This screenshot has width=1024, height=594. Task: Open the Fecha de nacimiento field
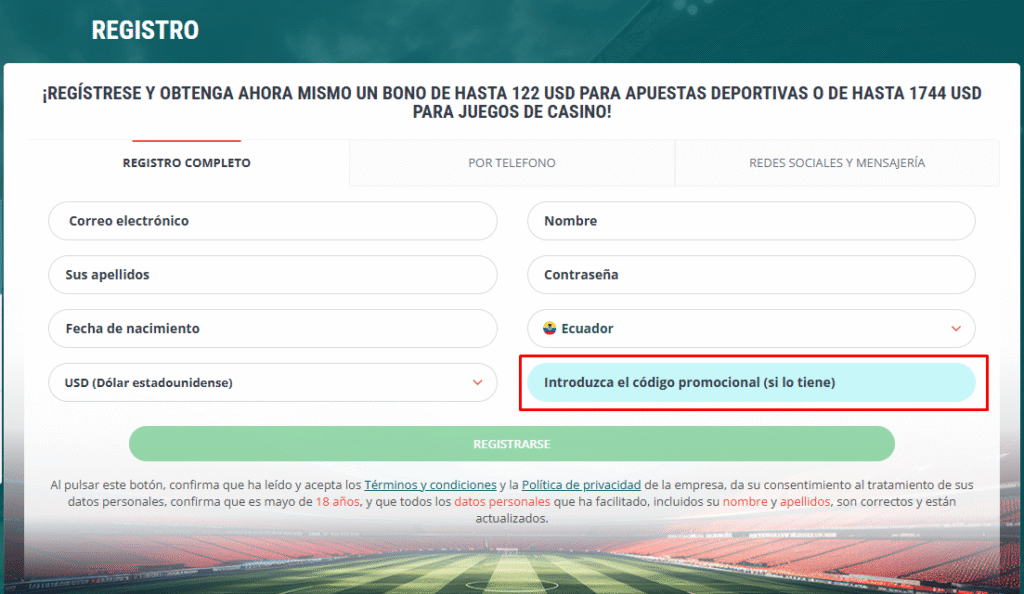coord(273,328)
